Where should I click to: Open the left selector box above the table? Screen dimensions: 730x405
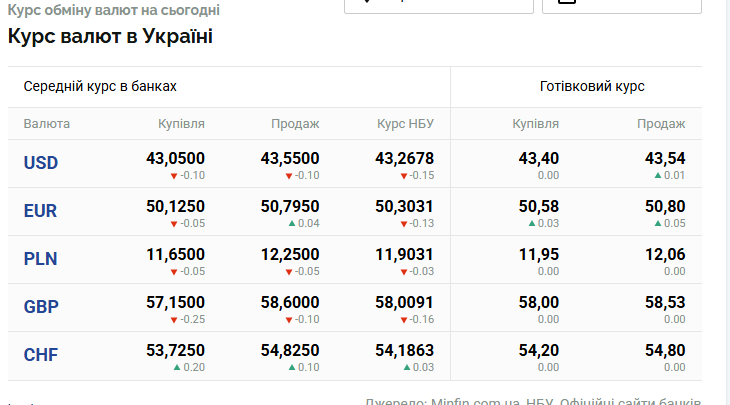(x=438, y=5)
